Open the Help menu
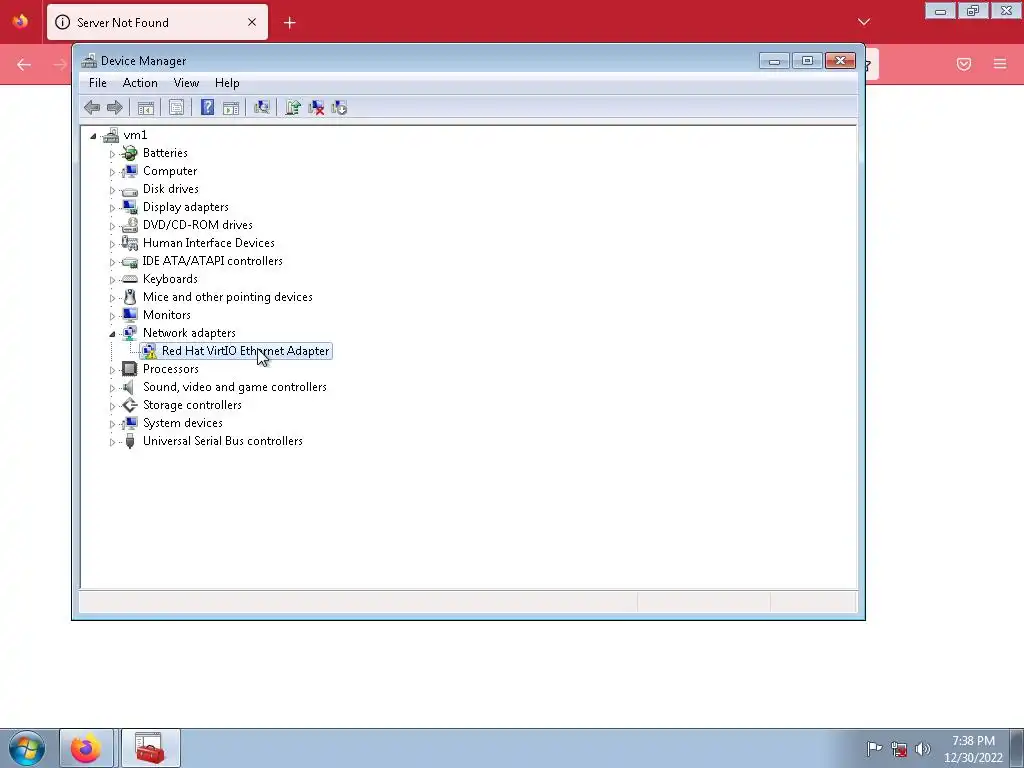Screen dimensions: 1024x768 pyautogui.click(x=227, y=83)
